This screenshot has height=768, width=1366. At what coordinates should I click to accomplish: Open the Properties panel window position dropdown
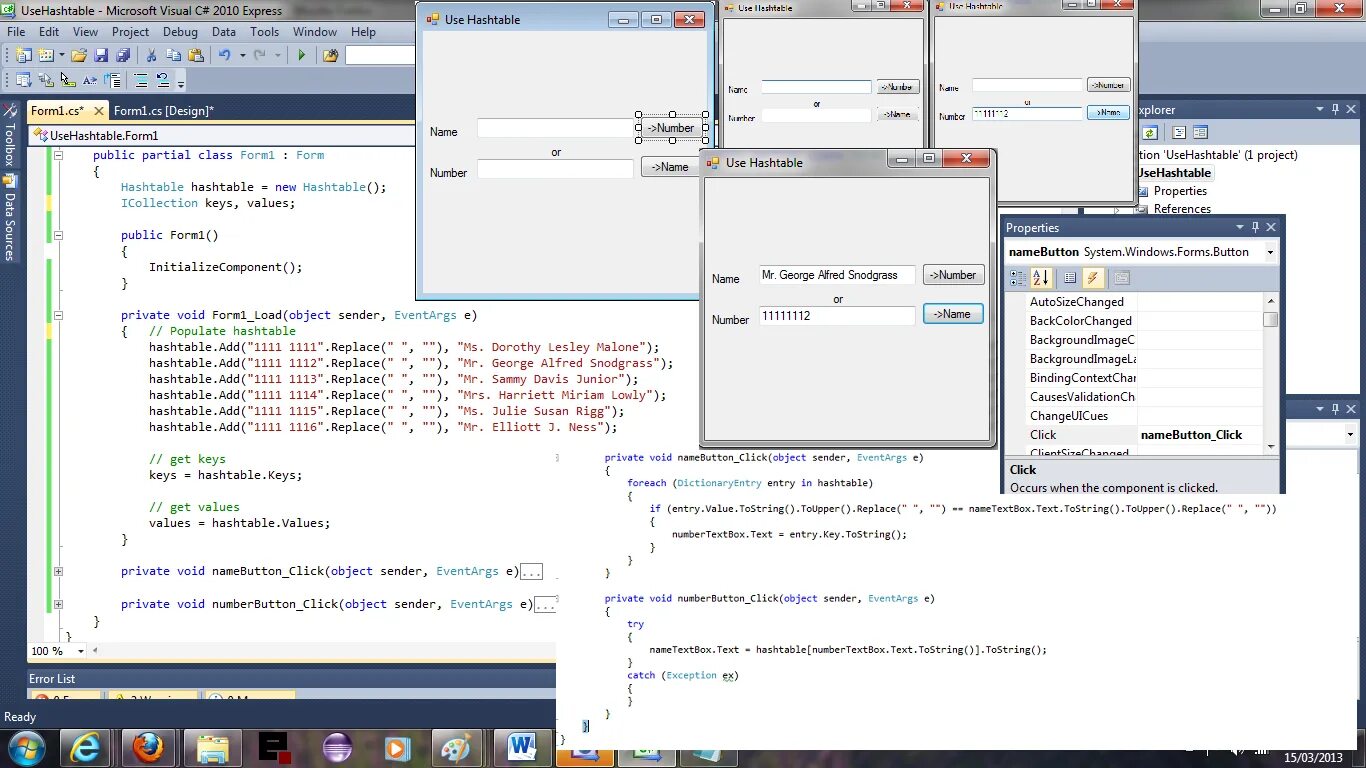[x=1240, y=227]
